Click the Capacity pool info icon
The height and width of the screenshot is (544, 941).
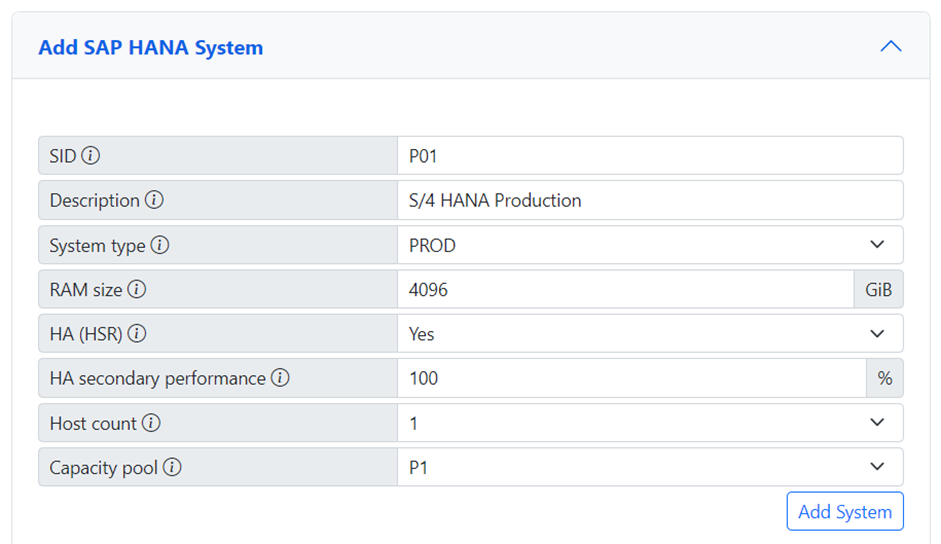click(172, 467)
